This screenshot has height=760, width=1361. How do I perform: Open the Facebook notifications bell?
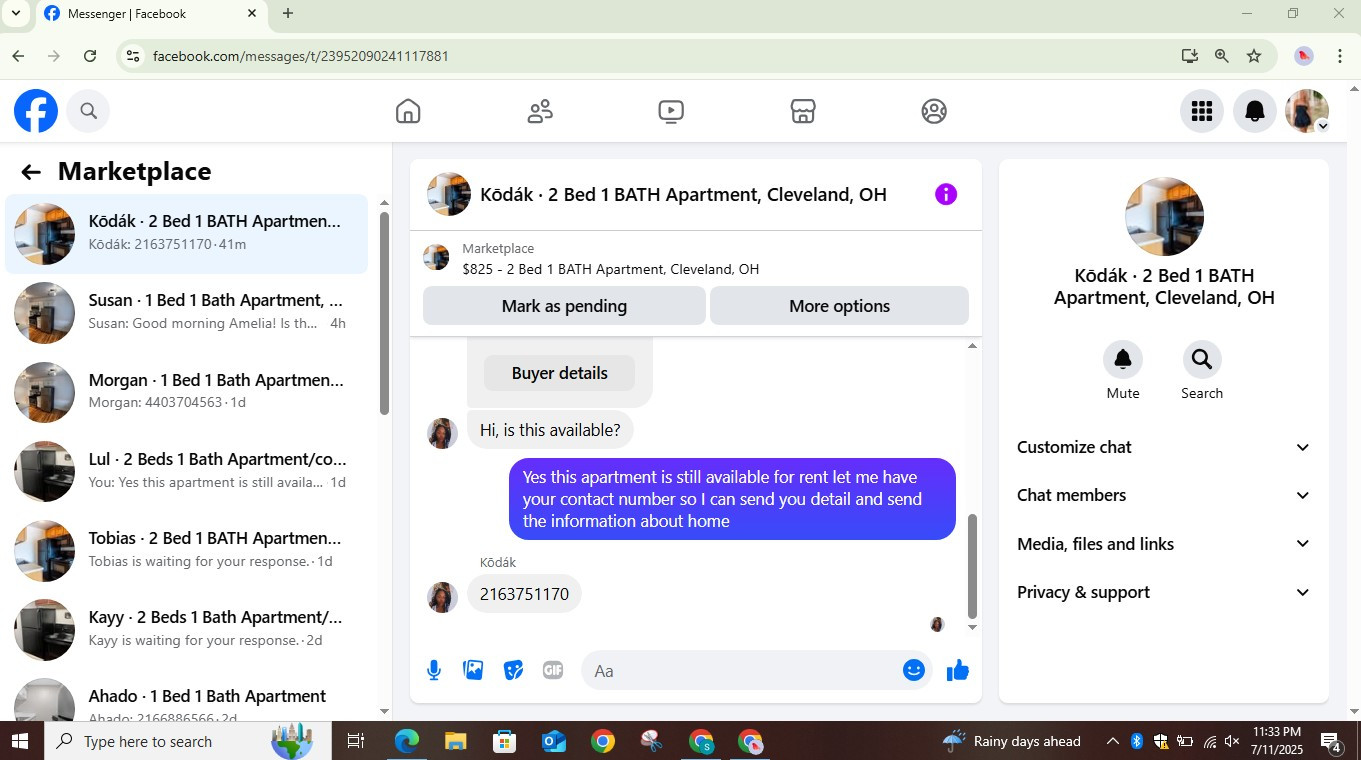coord(1255,111)
